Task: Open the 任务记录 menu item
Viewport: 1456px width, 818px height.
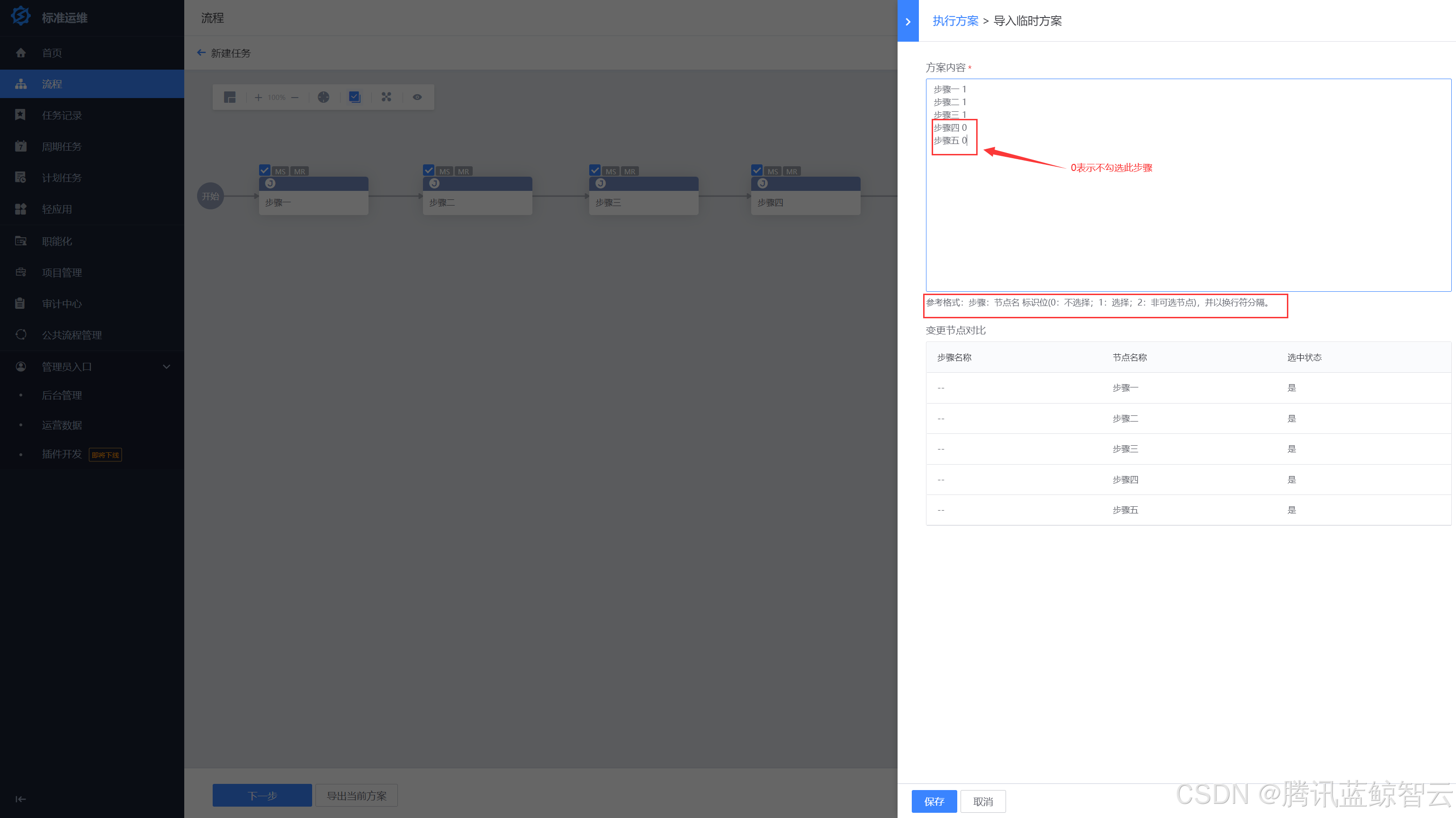Action: coord(62,115)
